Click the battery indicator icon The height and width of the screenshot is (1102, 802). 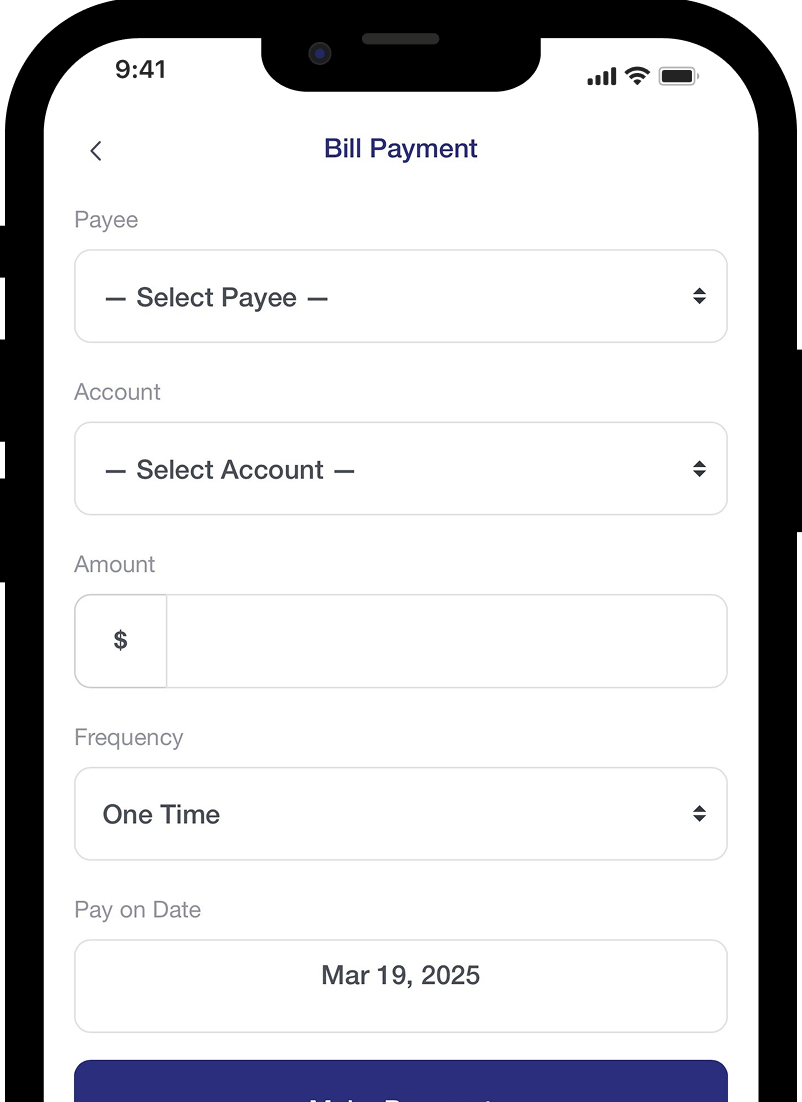pos(679,76)
